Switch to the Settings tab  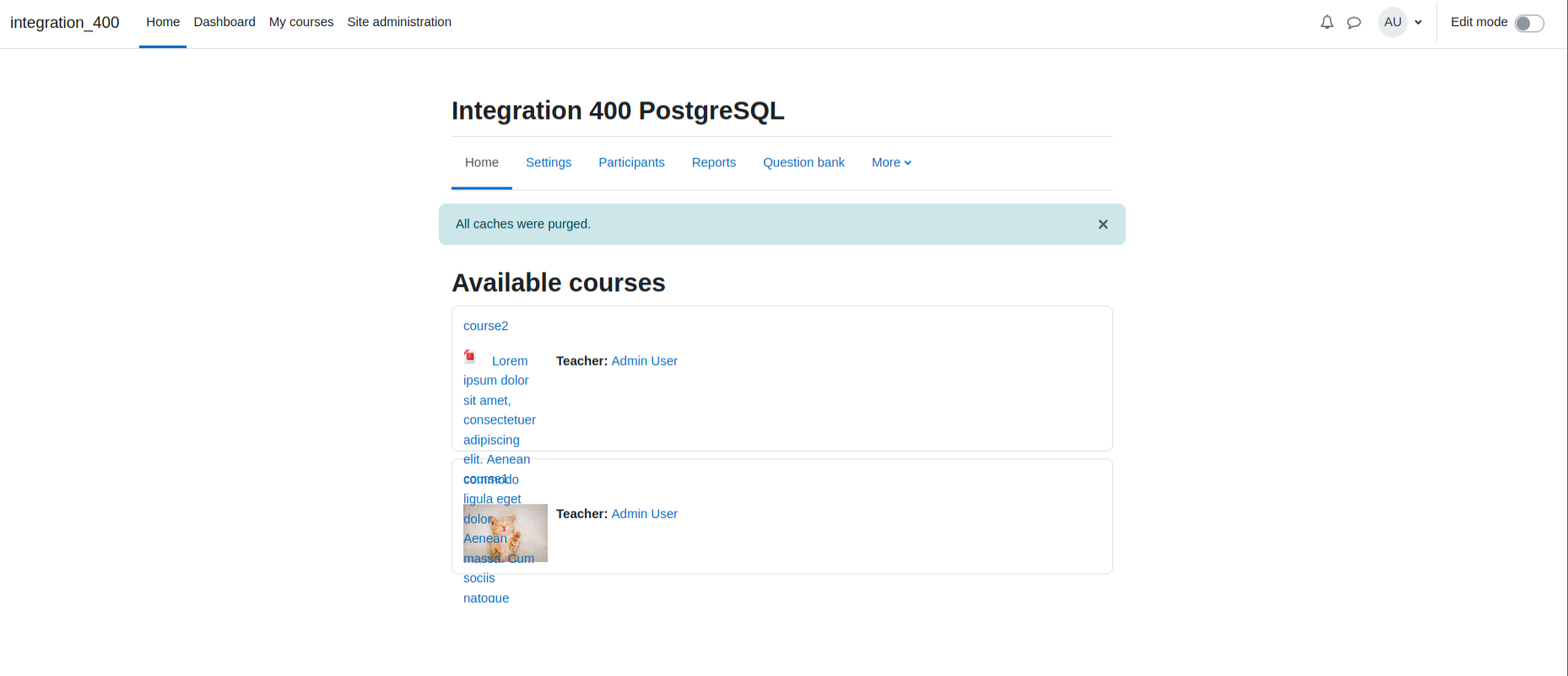tap(549, 162)
